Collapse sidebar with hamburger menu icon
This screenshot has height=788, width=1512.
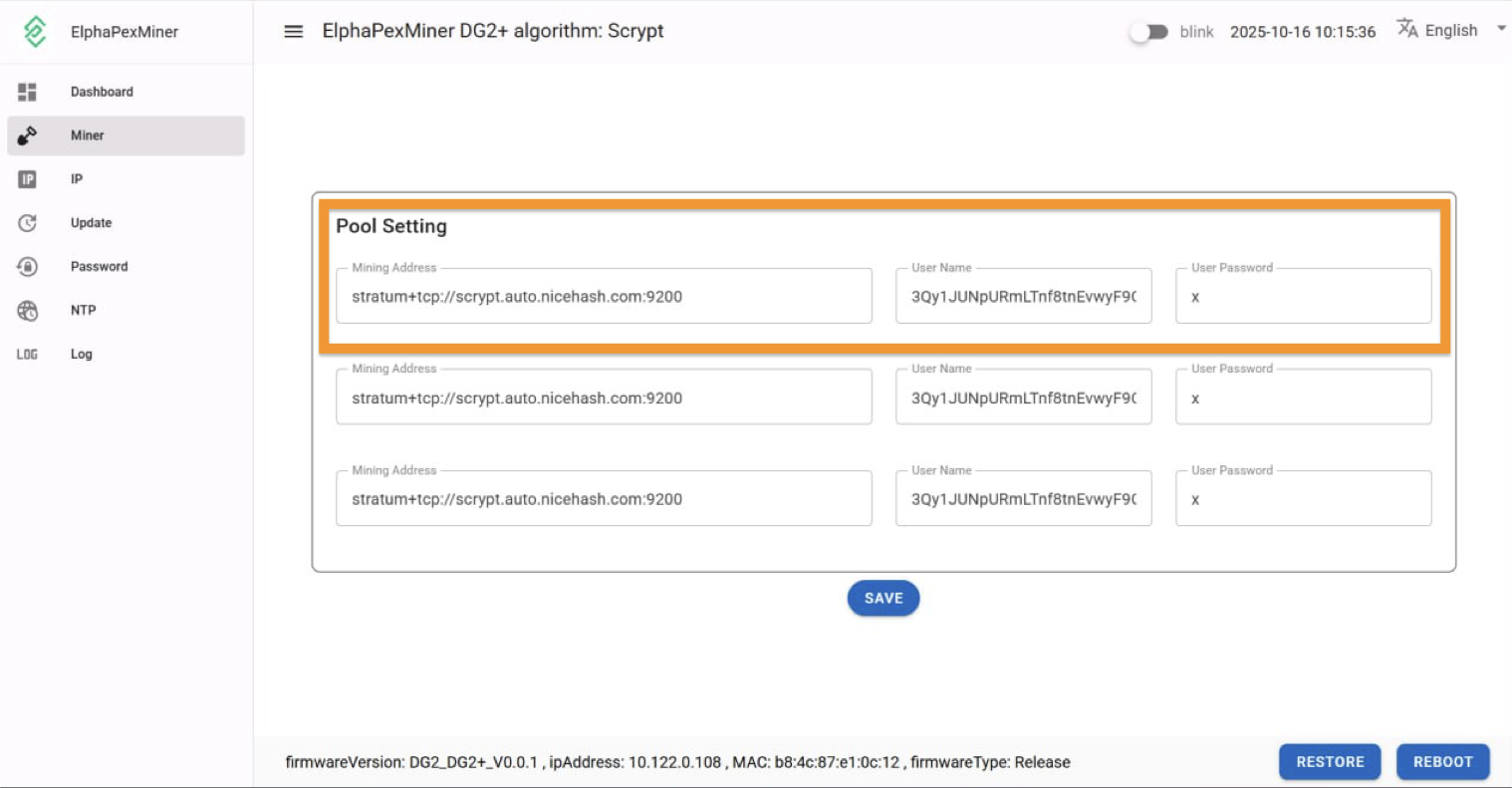click(293, 32)
